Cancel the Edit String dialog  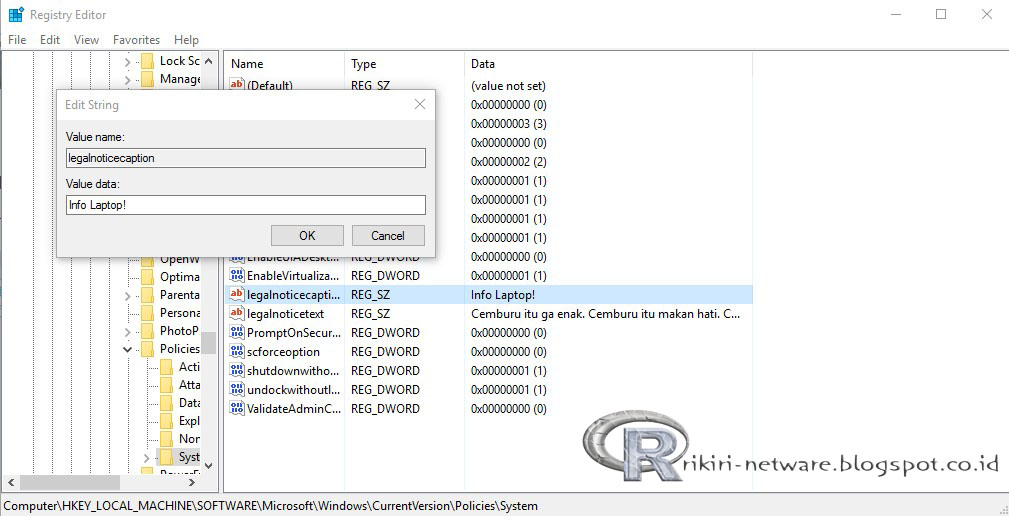pos(388,235)
